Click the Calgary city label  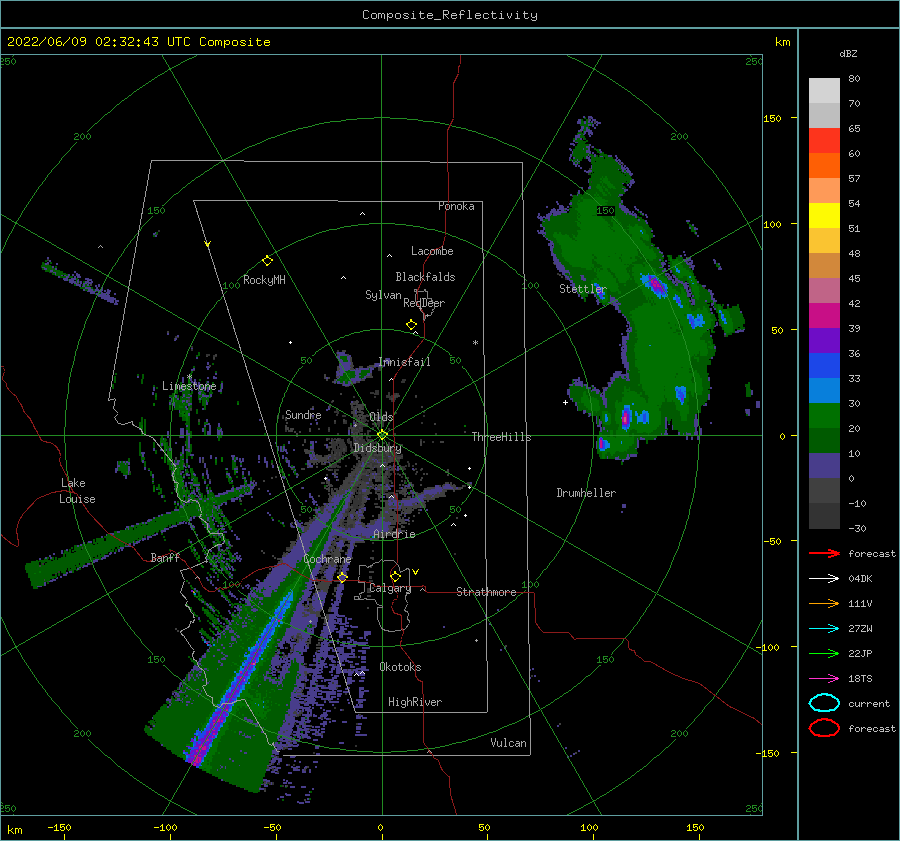coord(390,588)
